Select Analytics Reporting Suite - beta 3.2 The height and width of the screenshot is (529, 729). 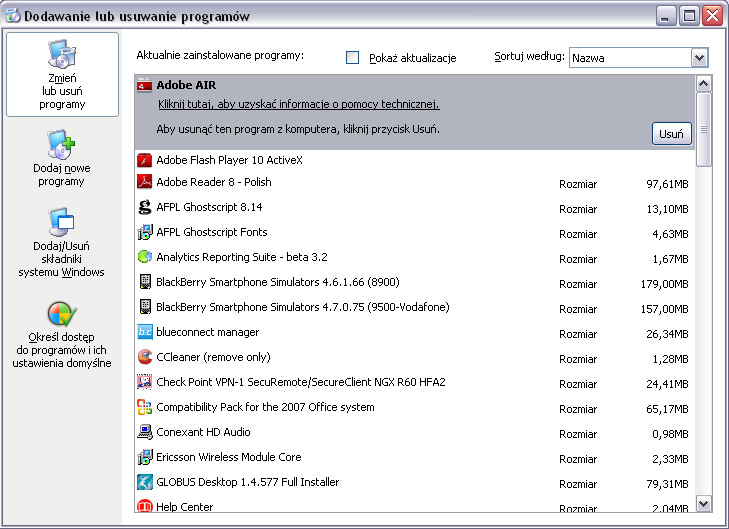pyautogui.click(x=415, y=258)
